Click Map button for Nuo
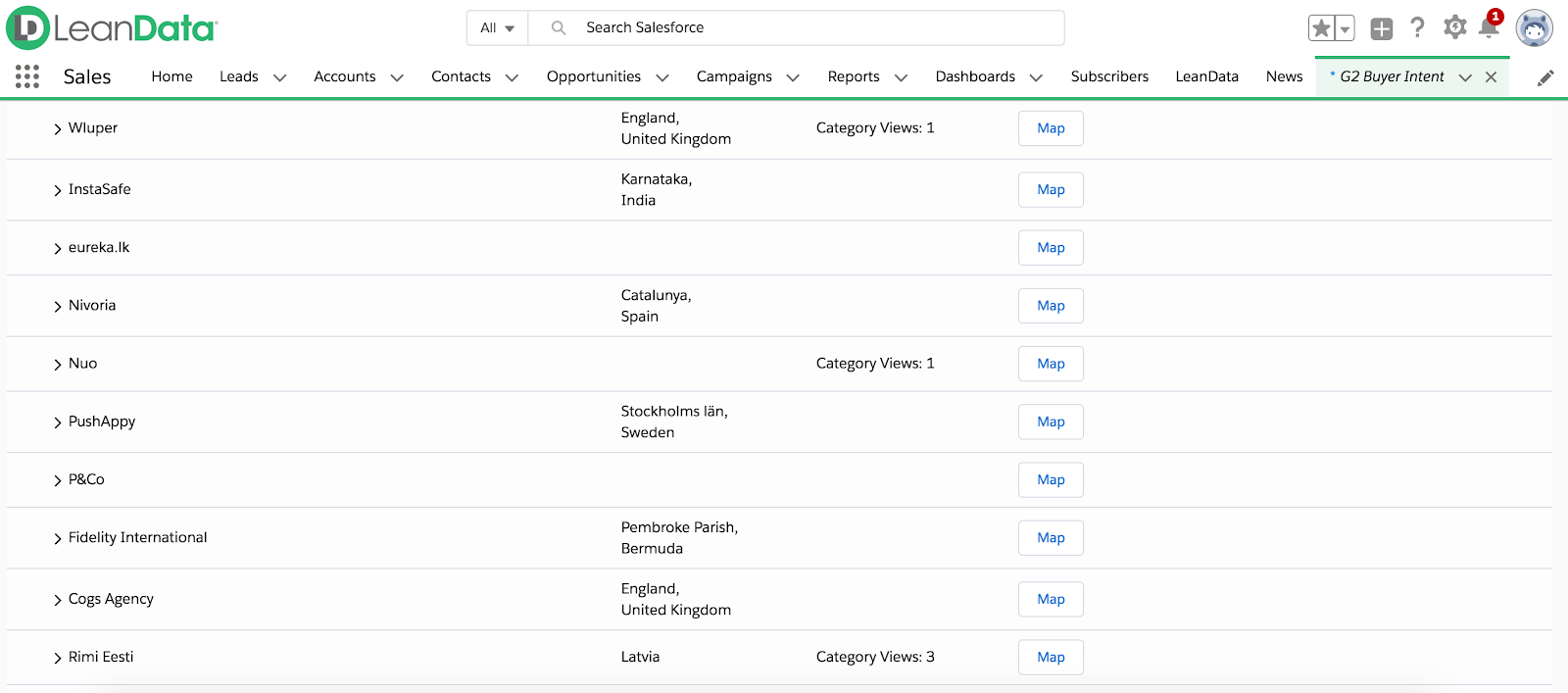Image resolution: width=1568 pixels, height=693 pixels. pos(1051,364)
